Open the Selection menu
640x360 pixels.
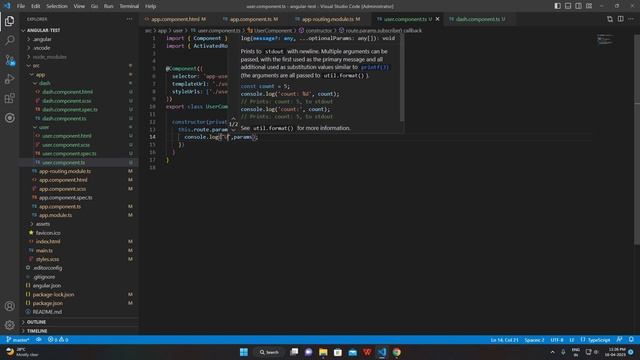[57, 6]
